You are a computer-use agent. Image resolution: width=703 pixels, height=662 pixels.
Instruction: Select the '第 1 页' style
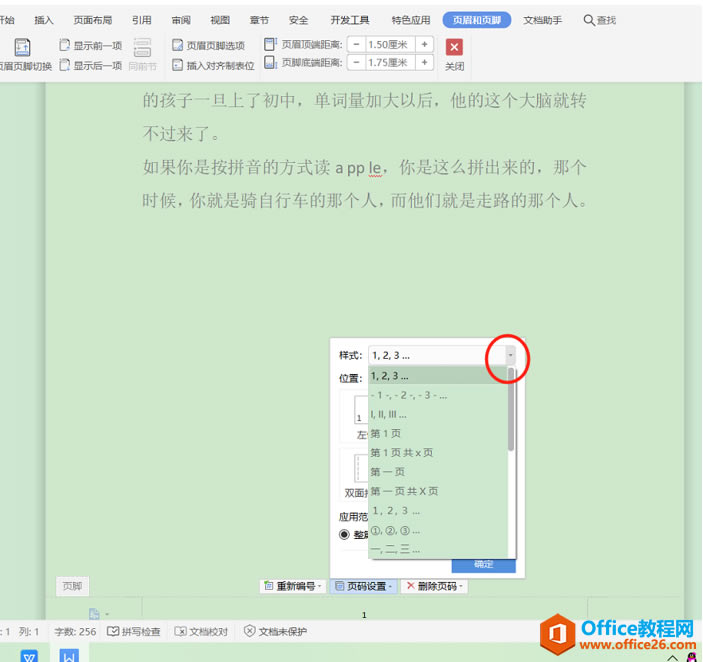[438, 433]
